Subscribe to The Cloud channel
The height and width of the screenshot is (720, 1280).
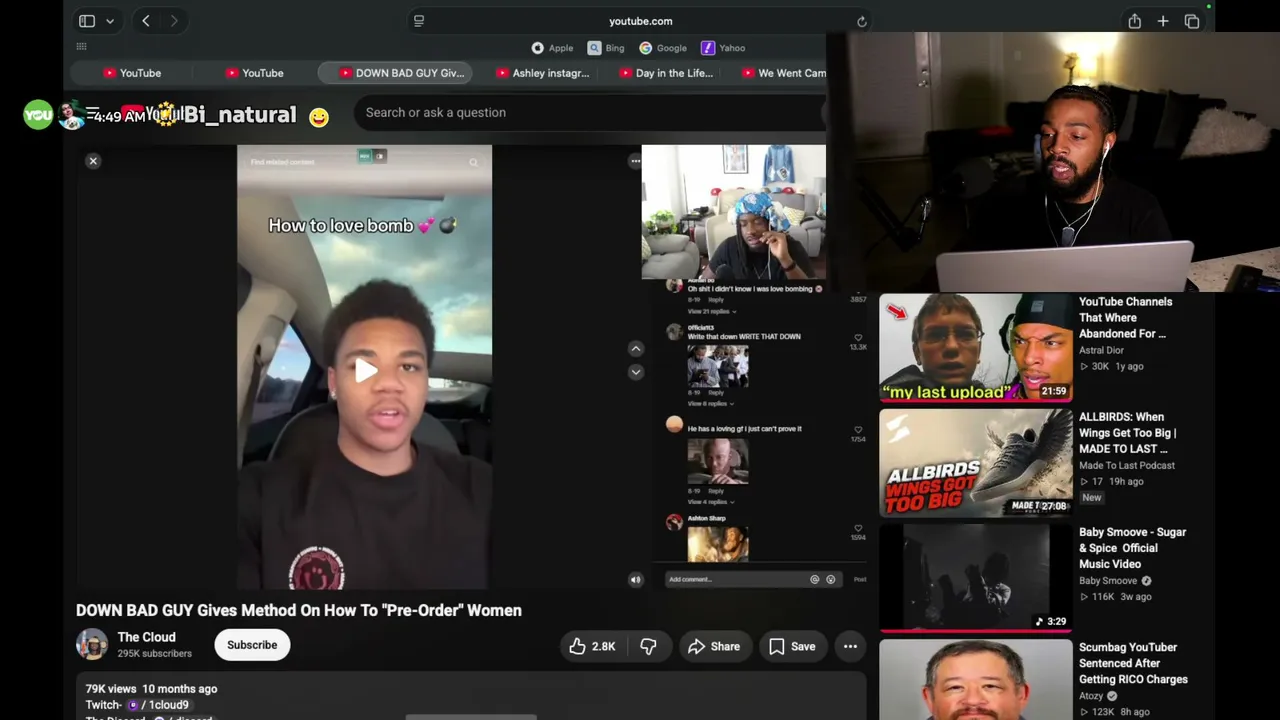[x=252, y=645]
